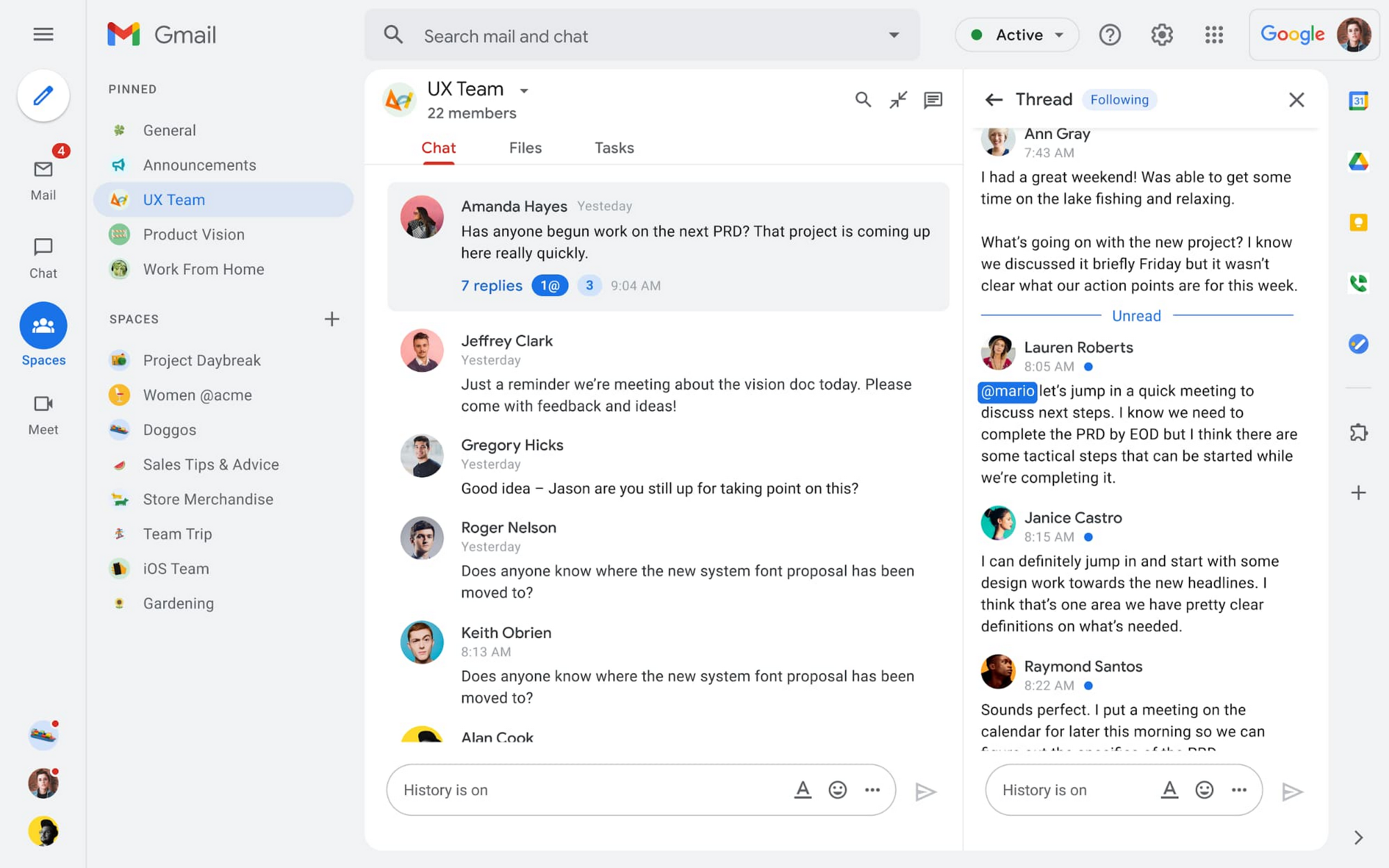The image size is (1389, 868).
Task: Click the text formatting icon in thread reply
Action: [x=1167, y=789]
